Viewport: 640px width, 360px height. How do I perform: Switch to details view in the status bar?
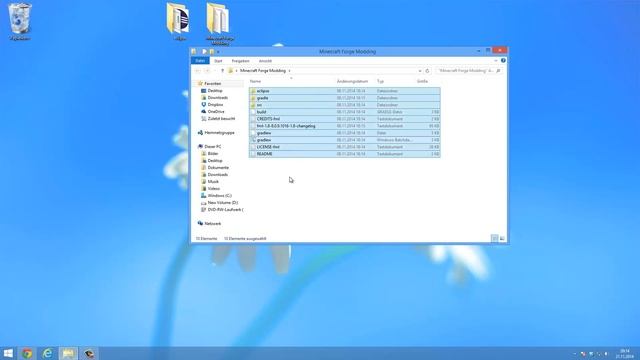pyautogui.click(x=494, y=238)
